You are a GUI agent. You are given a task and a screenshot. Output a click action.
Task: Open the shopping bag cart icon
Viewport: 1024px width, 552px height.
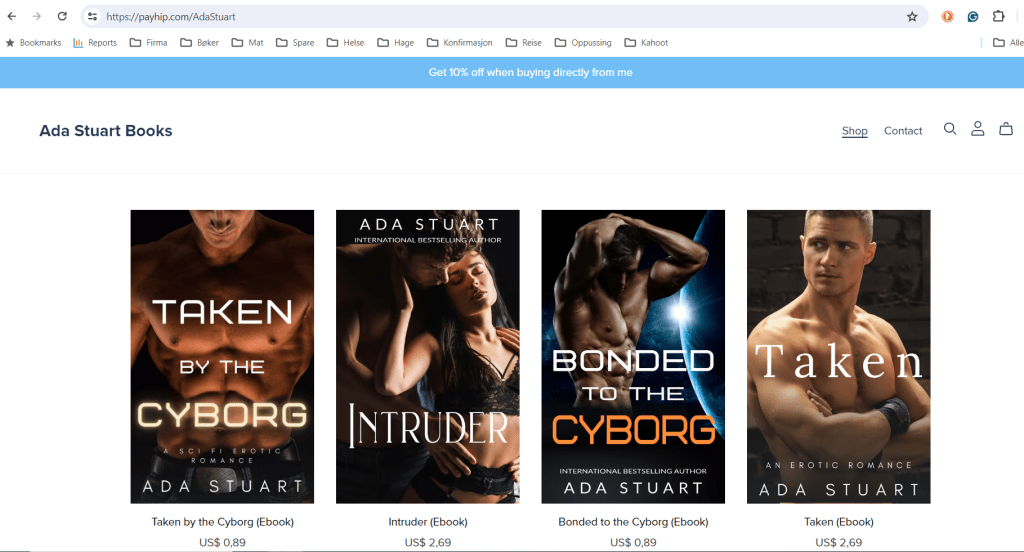point(1006,129)
